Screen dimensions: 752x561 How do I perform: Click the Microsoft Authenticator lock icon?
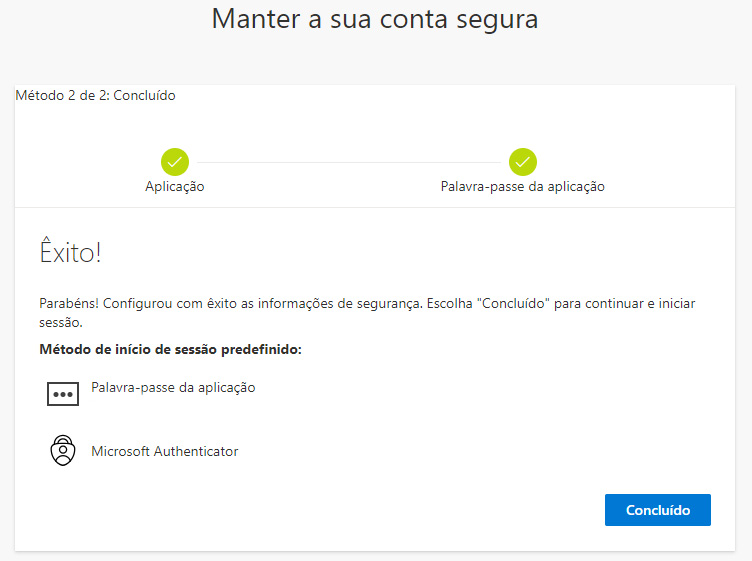[63, 451]
